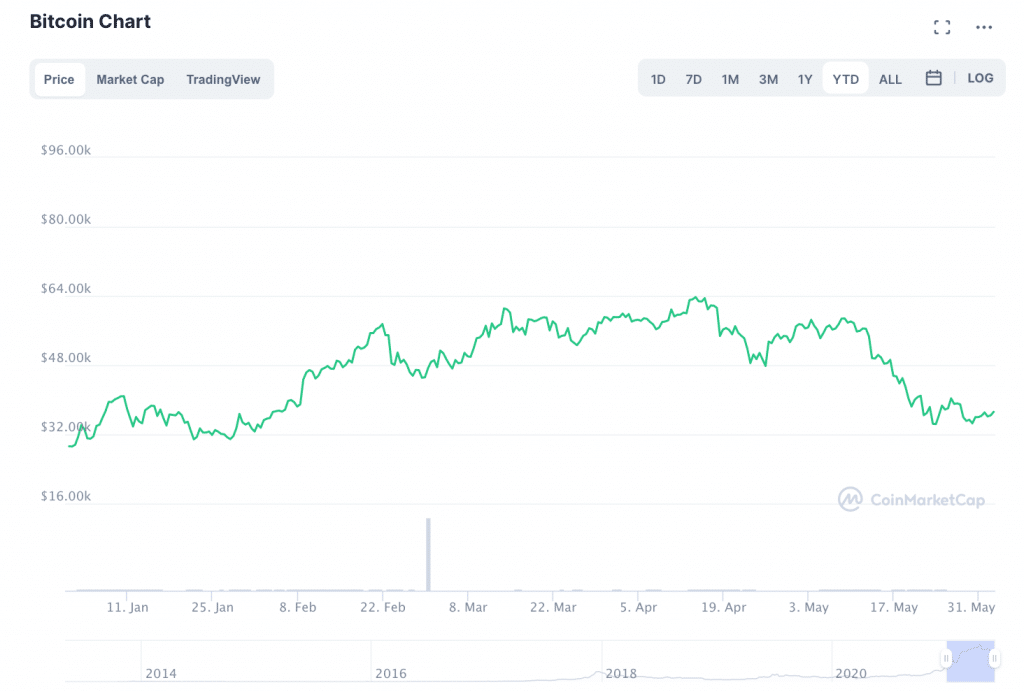1024x692 pixels.
Task: Select the 1D time range
Action: coord(658,79)
